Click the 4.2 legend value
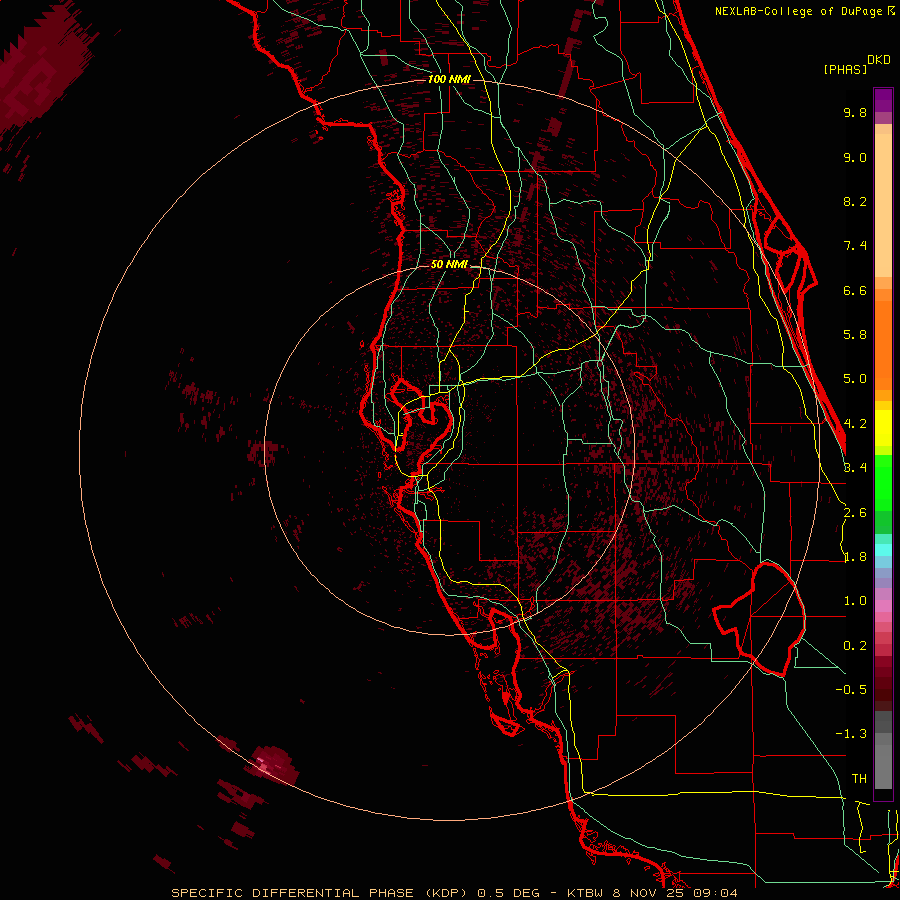The image size is (900, 900). (855, 424)
